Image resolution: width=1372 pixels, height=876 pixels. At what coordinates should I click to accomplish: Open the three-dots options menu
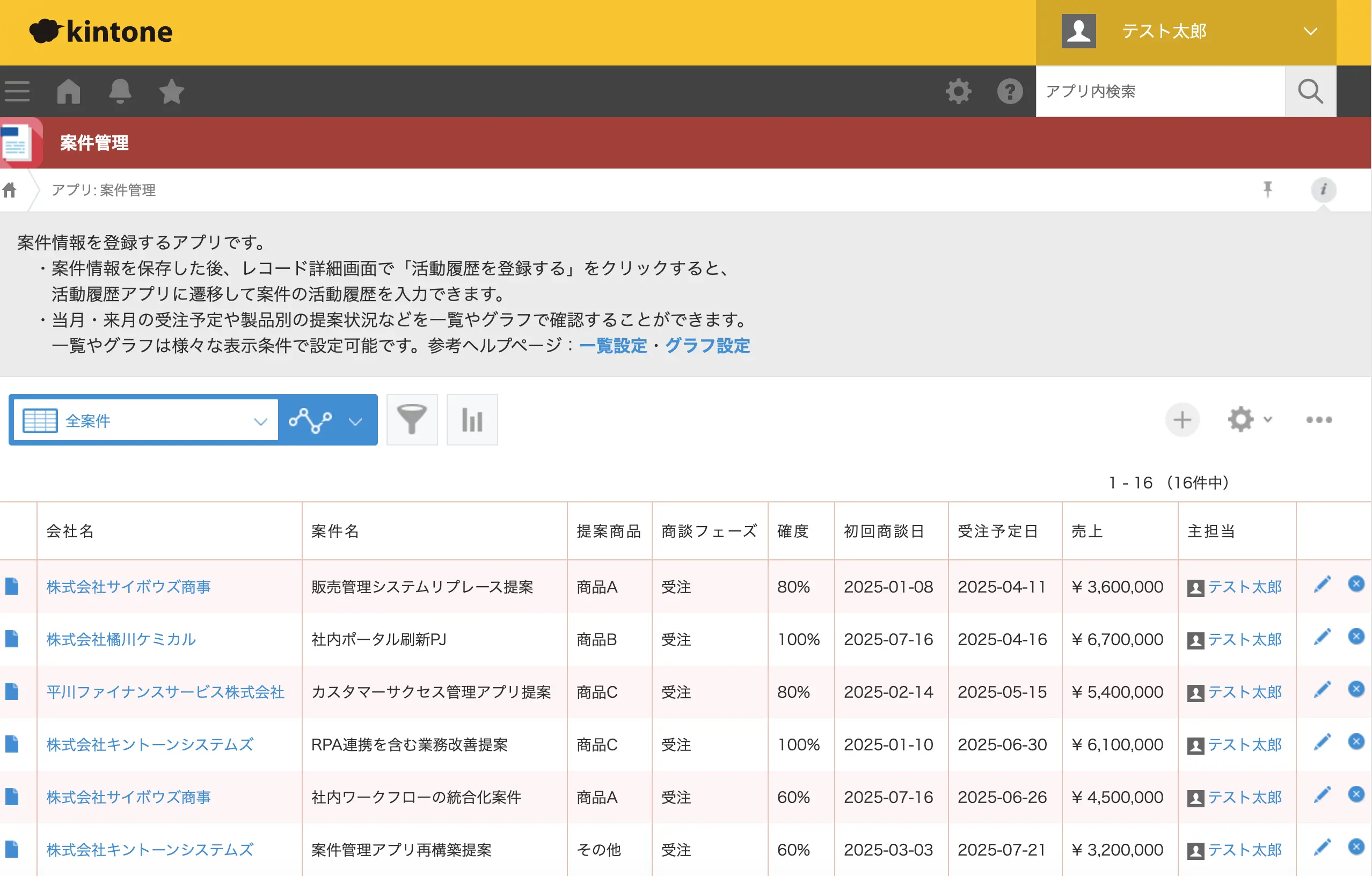pos(1319,420)
